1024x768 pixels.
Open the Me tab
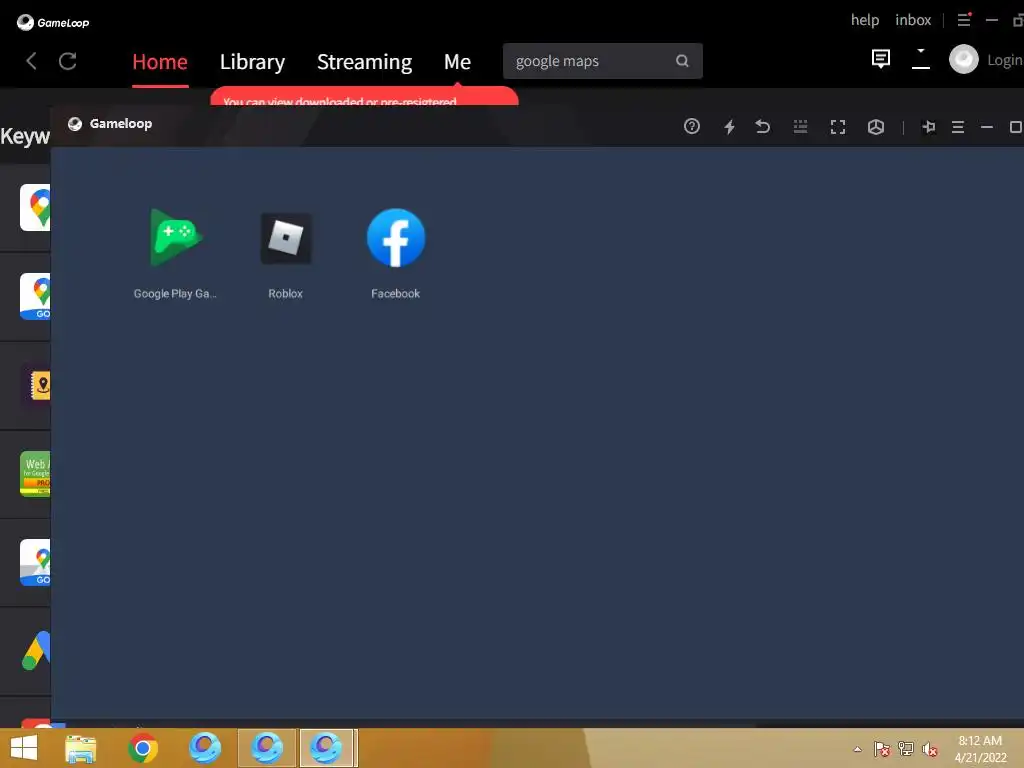pos(457,62)
